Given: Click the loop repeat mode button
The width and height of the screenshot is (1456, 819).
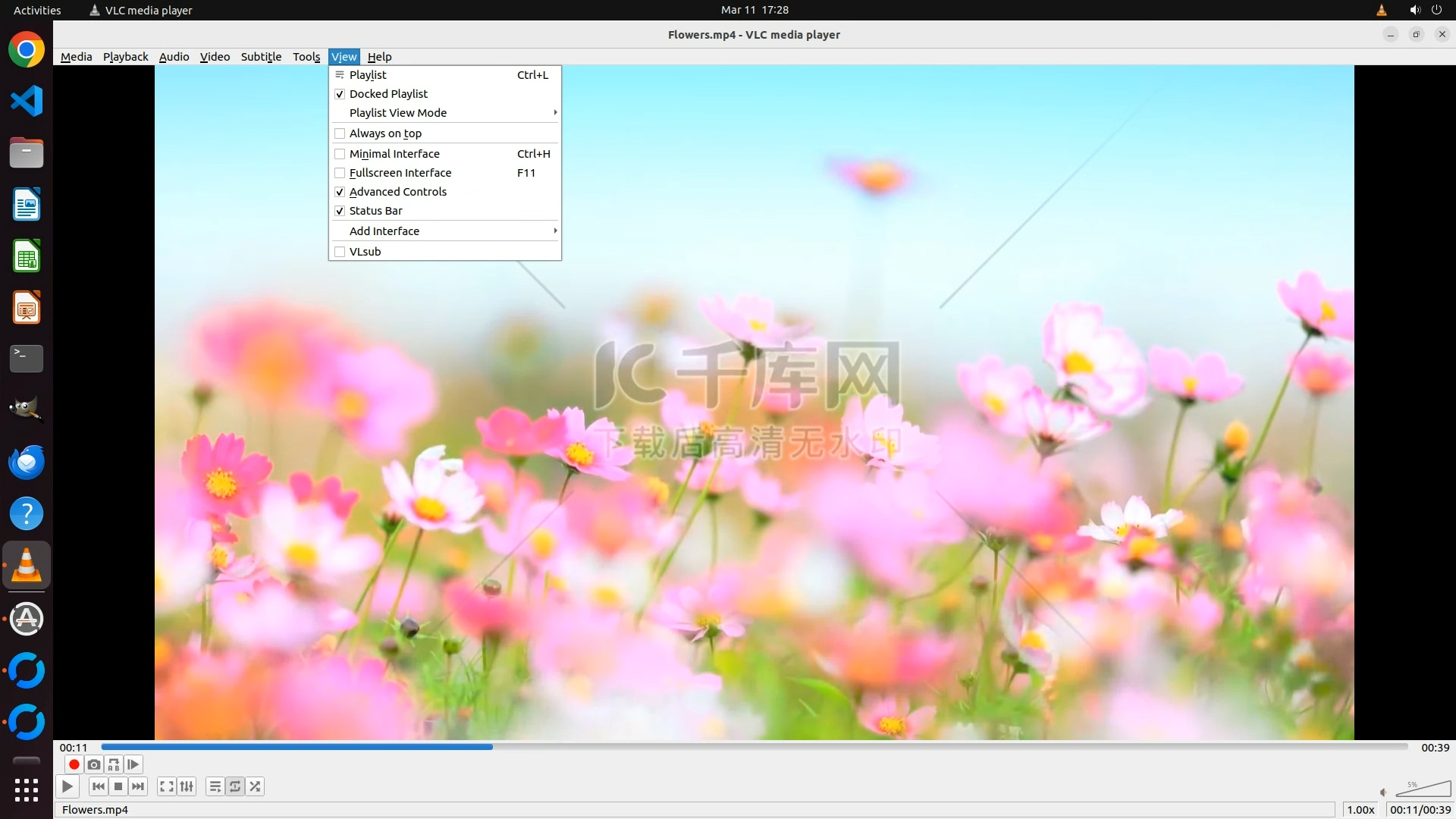Looking at the screenshot, I should (x=235, y=786).
